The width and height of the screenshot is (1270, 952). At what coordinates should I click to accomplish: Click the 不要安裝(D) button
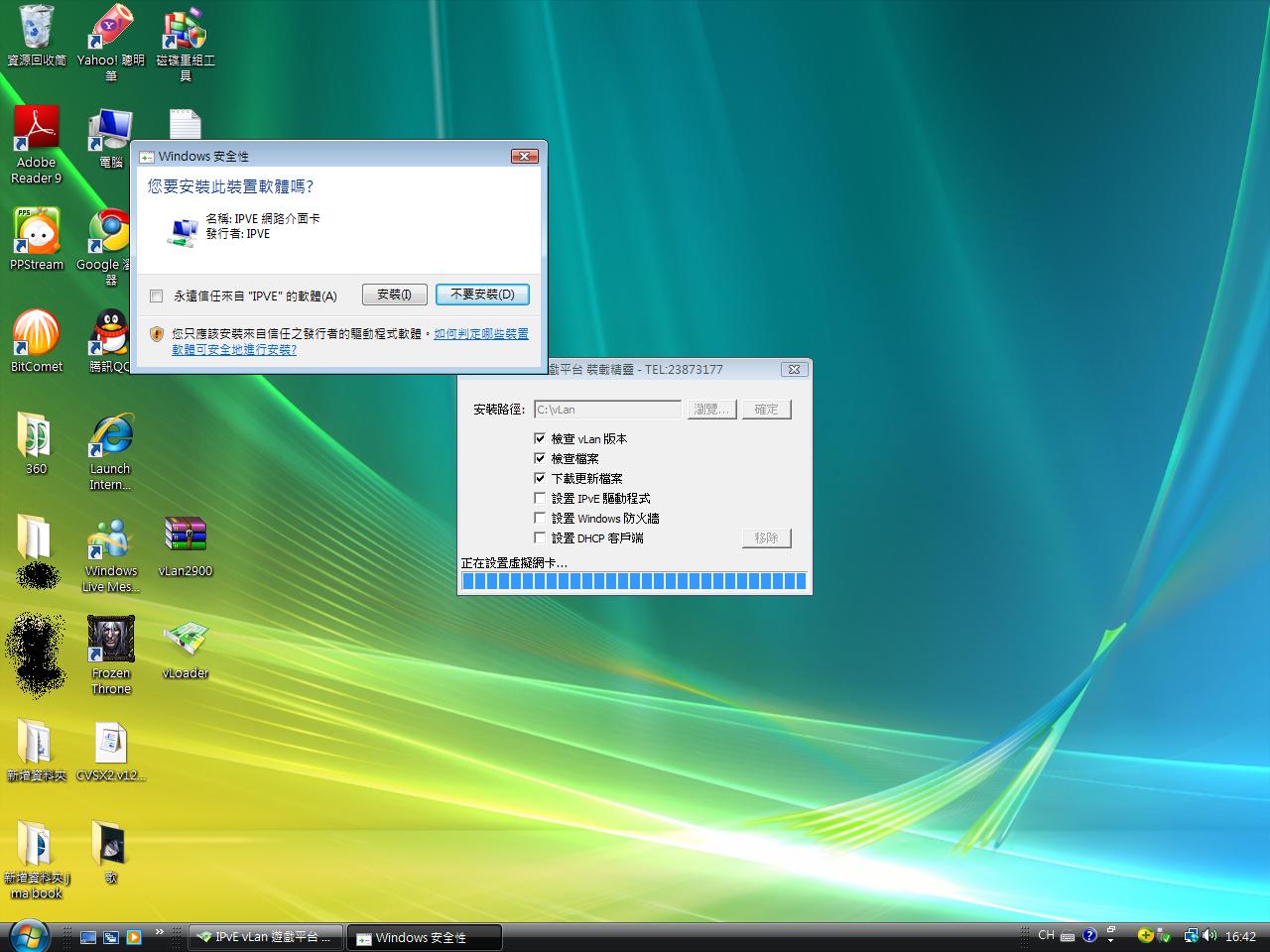click(482, 295)
